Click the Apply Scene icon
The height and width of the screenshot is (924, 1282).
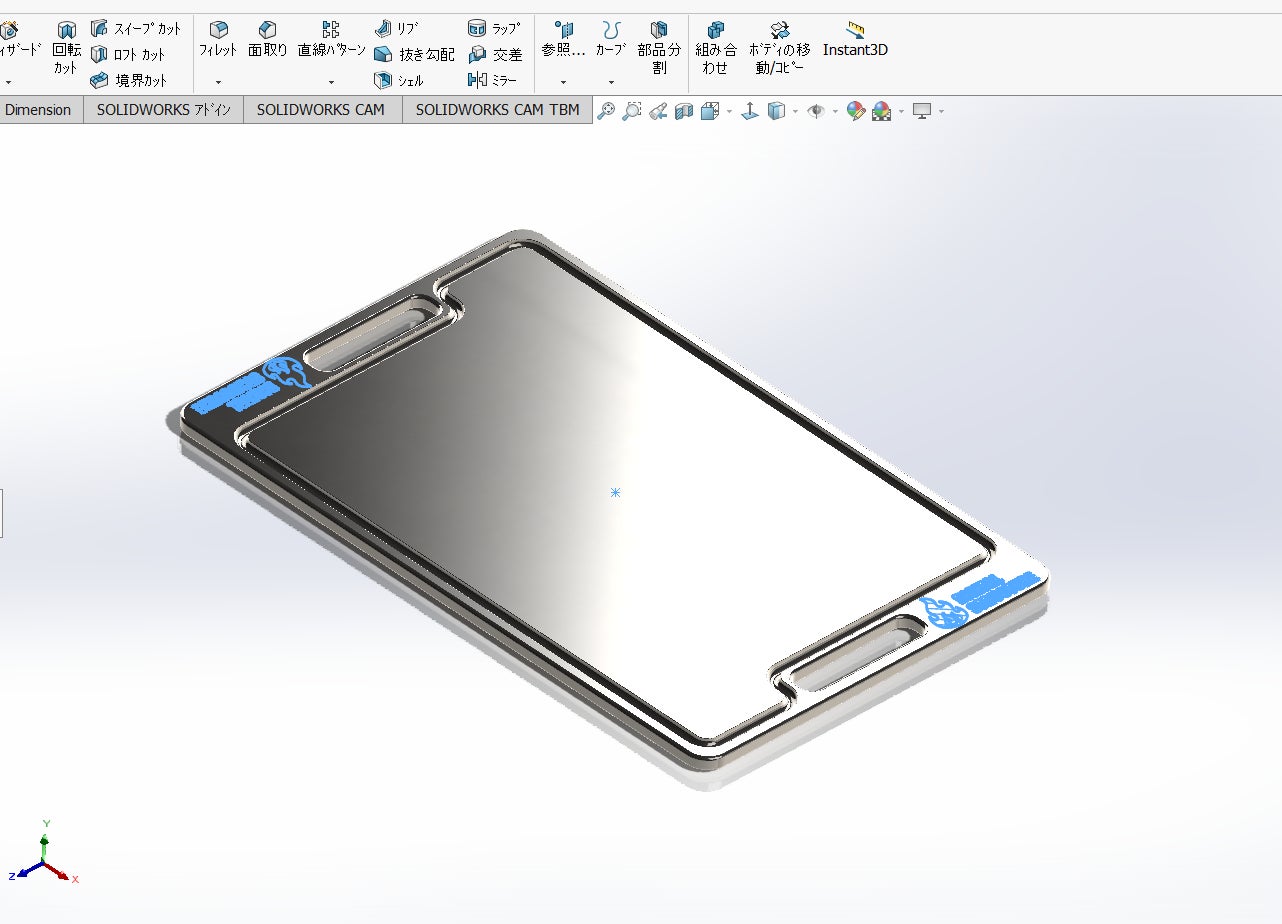point(882,111)
